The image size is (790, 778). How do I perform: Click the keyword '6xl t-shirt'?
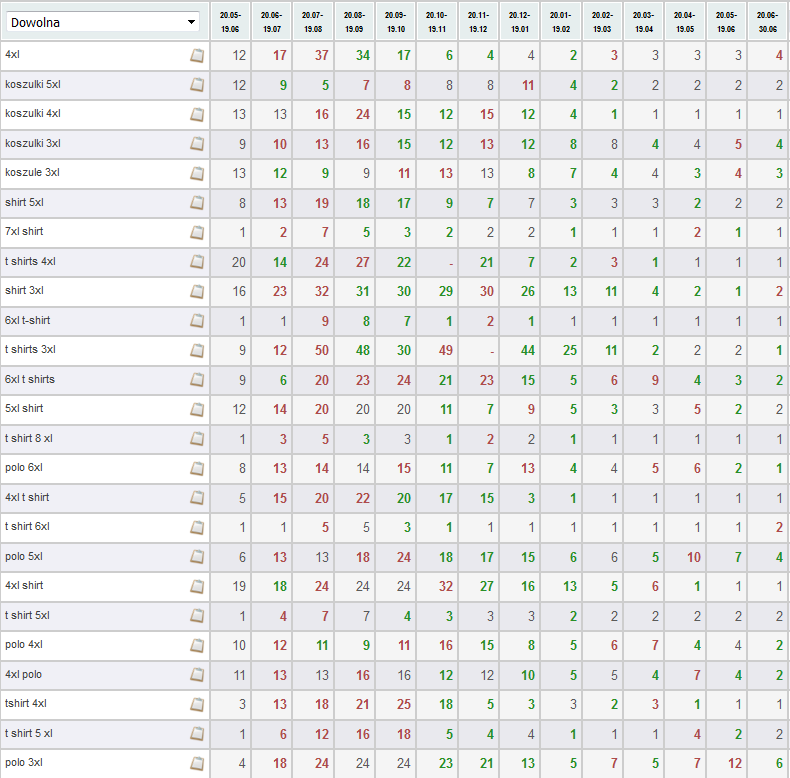click(x=28, y=320)
